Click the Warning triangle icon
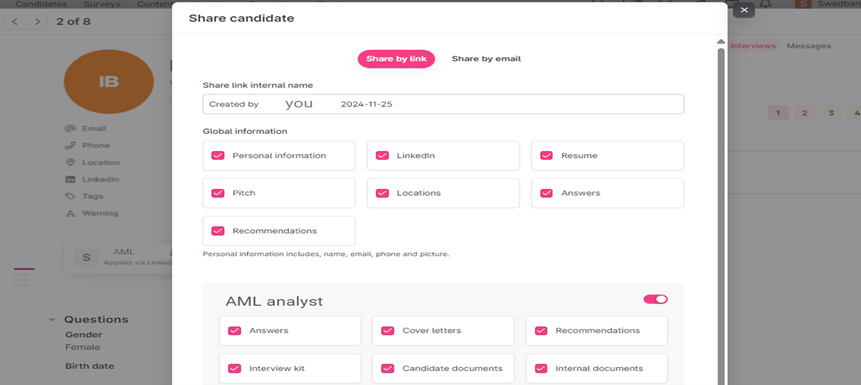This screenshot has width=861, height=385. pos(70,213)
